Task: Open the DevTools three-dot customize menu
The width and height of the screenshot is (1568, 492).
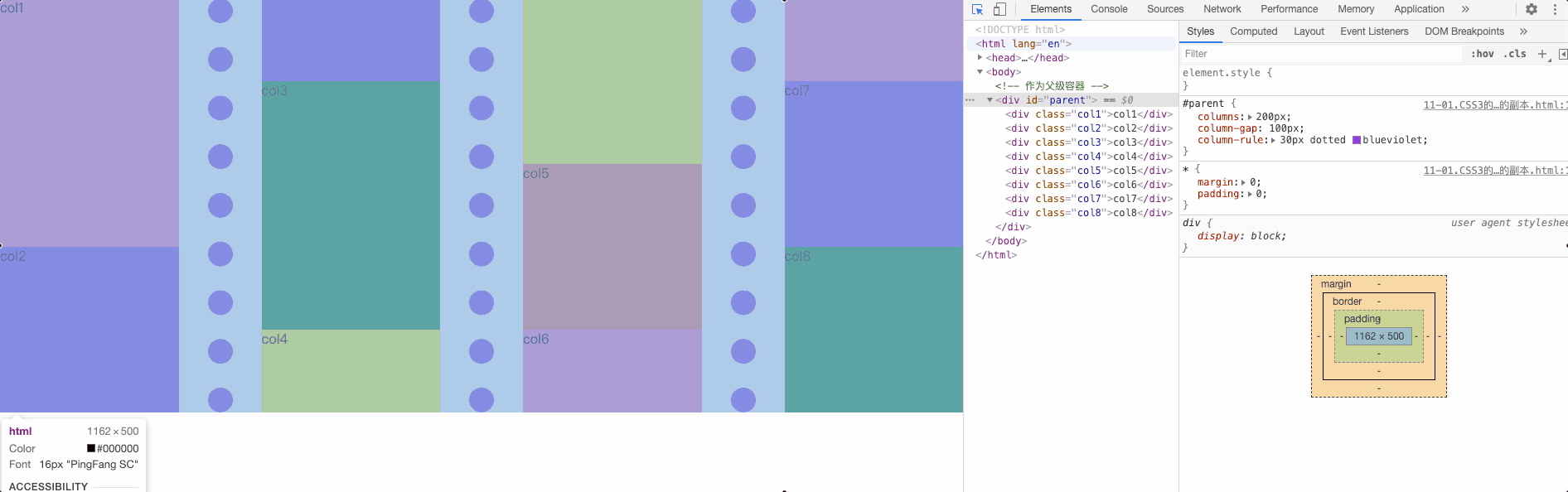Action: [x=1555, y=9]
